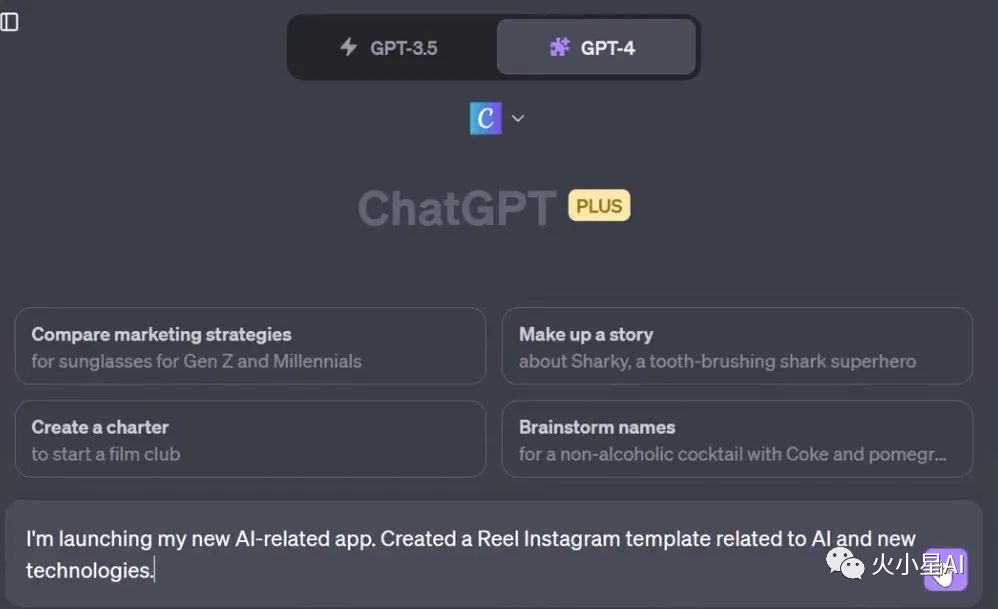Pick the Make up a story suggestion
The image size is (998, 609).
click(737, 346)
